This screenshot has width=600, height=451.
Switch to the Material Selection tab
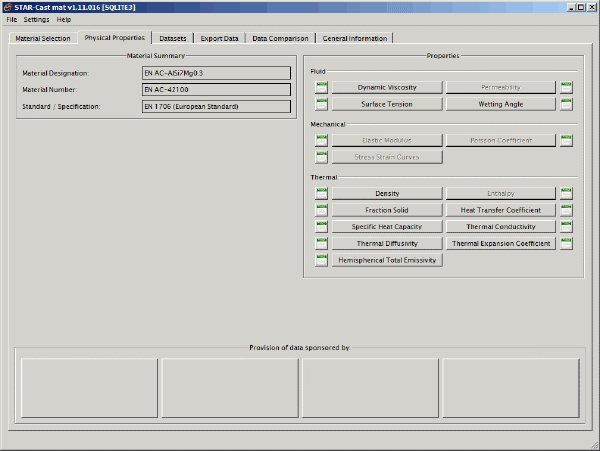coord(43,38)
